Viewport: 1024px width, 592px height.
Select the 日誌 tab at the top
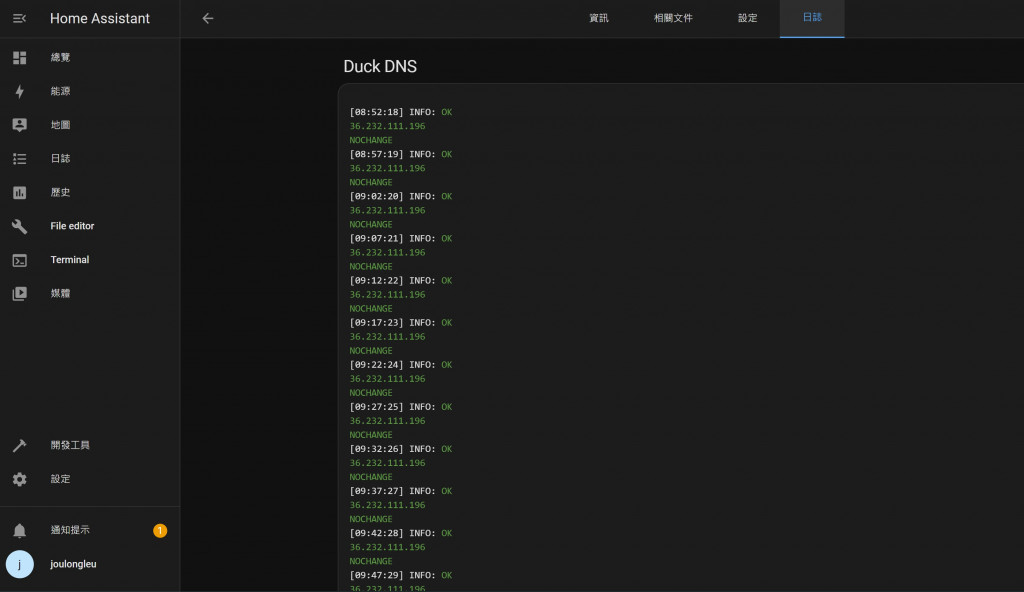click(x=812, y=18)
